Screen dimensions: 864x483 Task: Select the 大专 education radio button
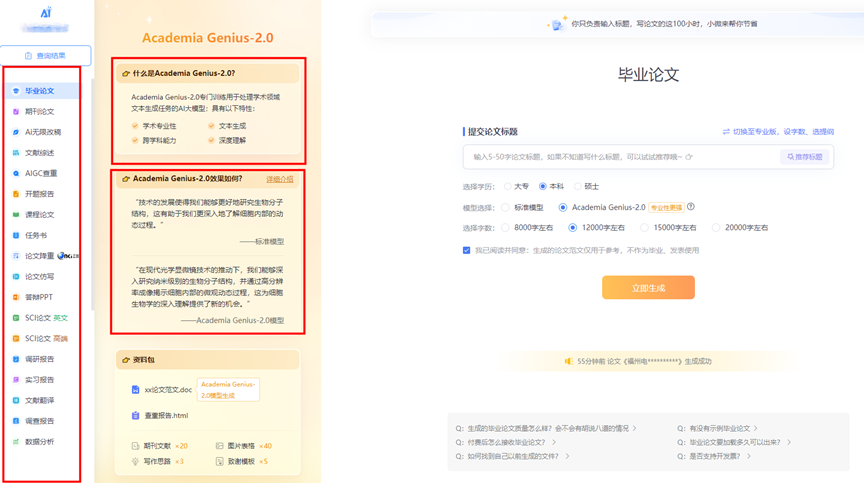pyautogui.click(x=507, y=187)
